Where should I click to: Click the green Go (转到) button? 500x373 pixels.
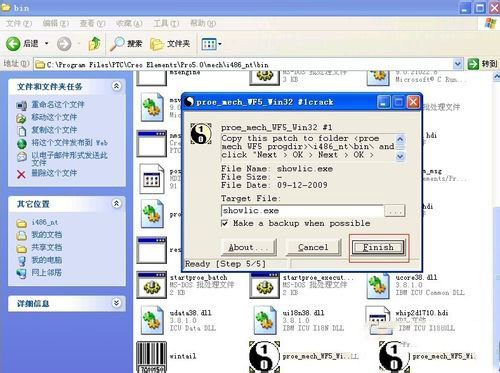[x=482, y=64]
